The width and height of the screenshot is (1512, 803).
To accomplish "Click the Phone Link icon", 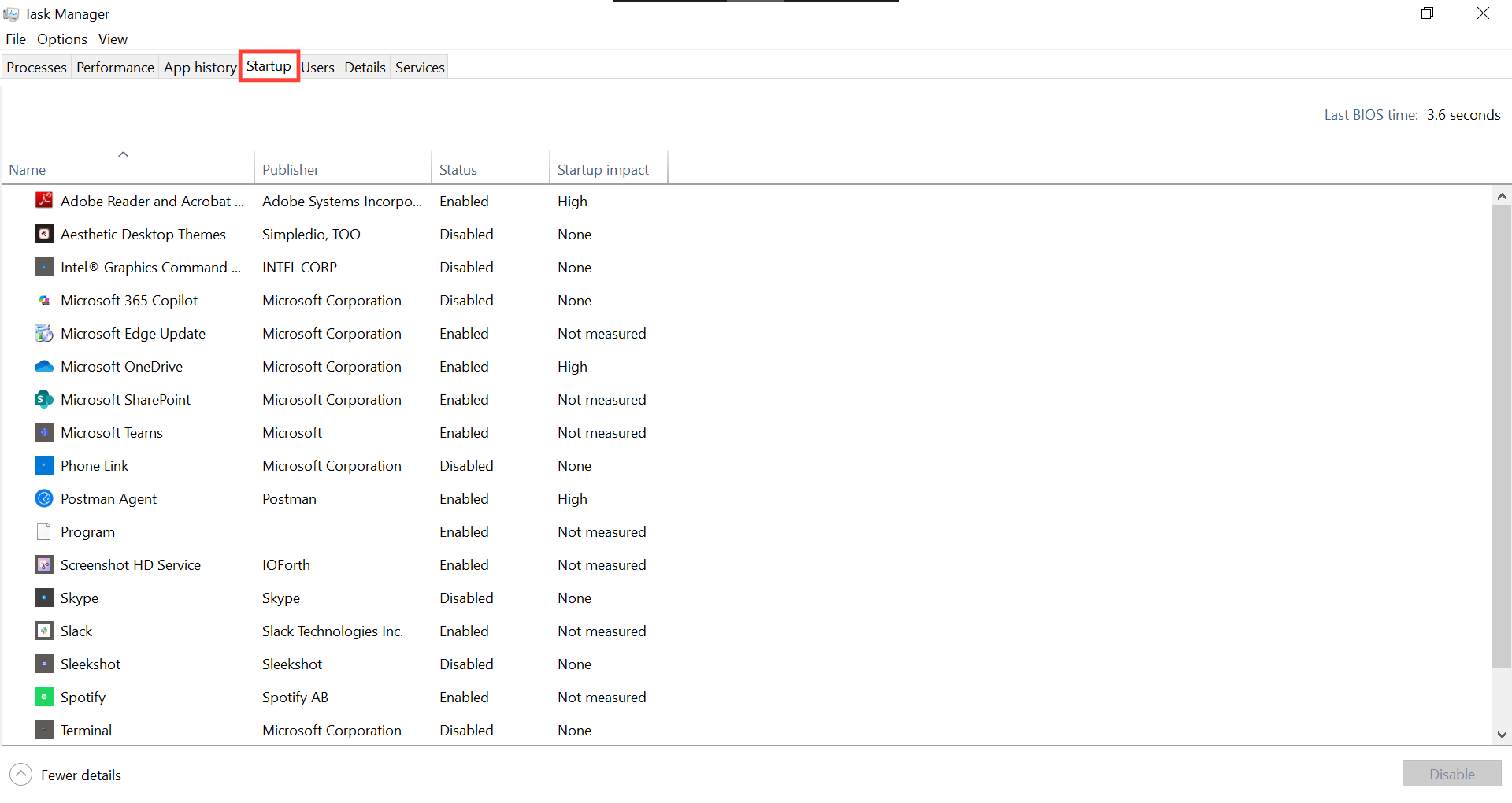I will coord(44,465).
